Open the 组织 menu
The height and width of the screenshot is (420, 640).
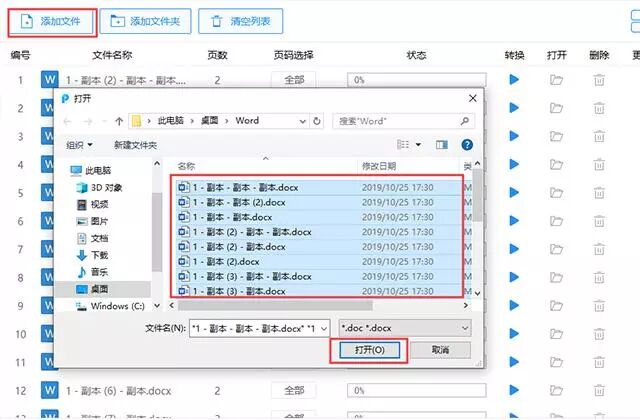79,145
